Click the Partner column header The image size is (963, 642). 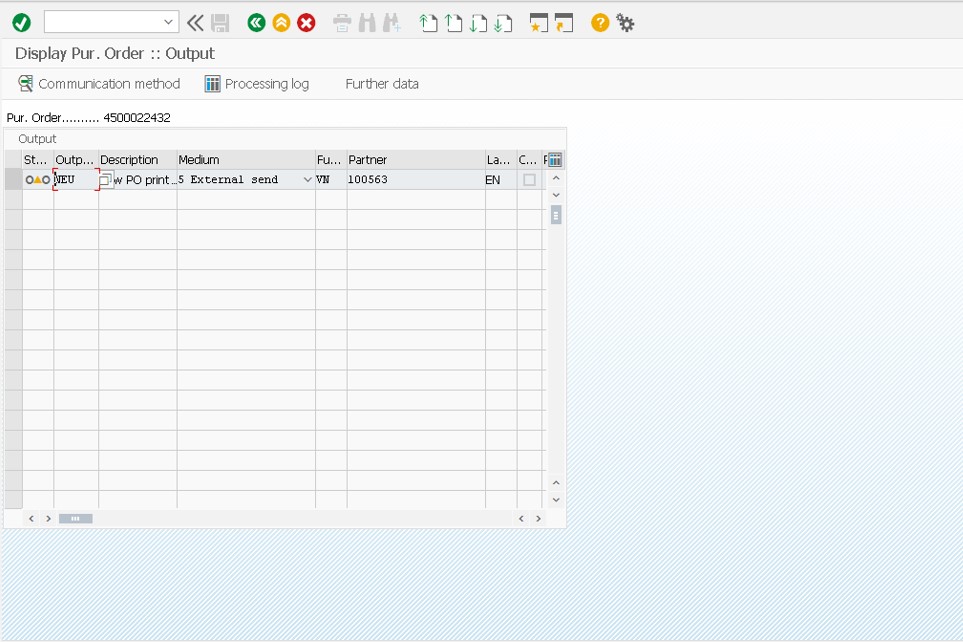coord(416,160)
